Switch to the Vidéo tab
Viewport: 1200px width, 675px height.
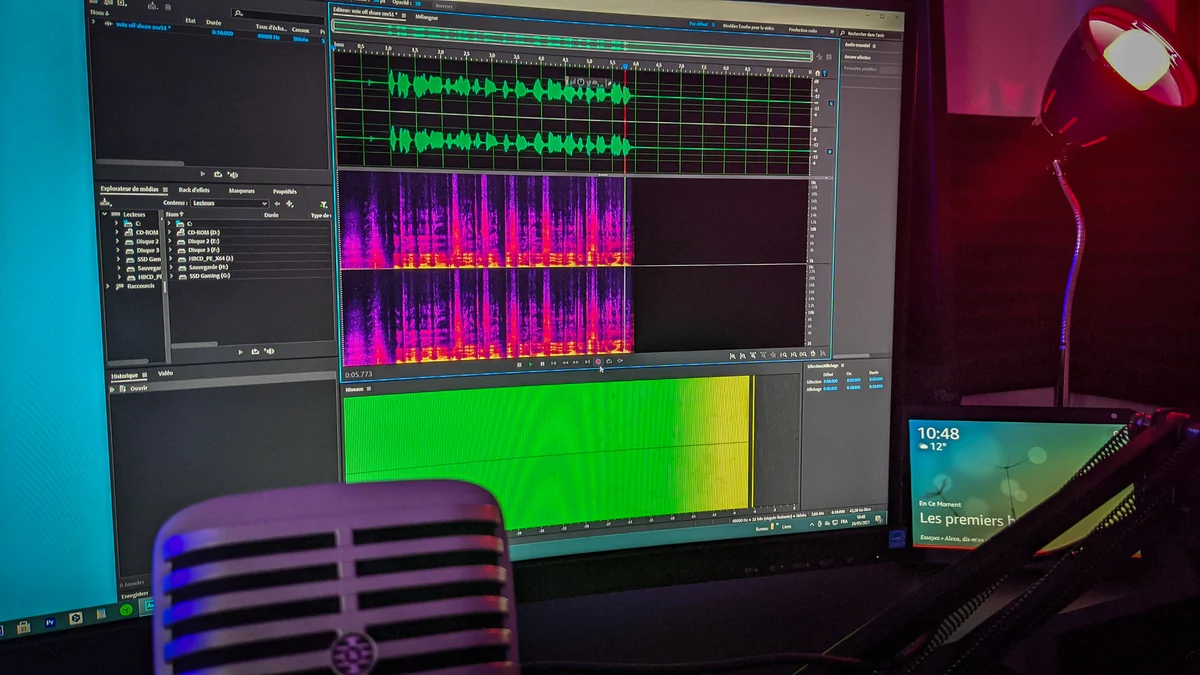click(165, 373)
